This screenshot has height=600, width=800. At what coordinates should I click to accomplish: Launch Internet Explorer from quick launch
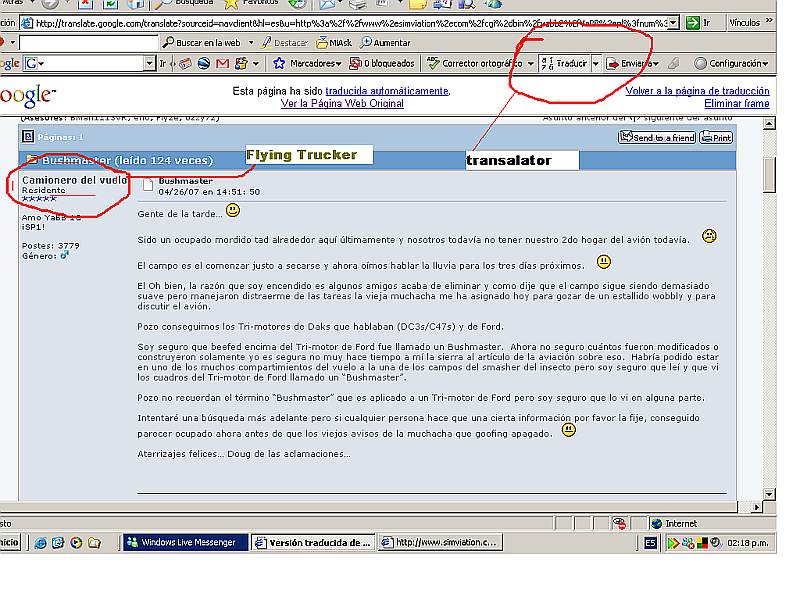coord(40,543)
